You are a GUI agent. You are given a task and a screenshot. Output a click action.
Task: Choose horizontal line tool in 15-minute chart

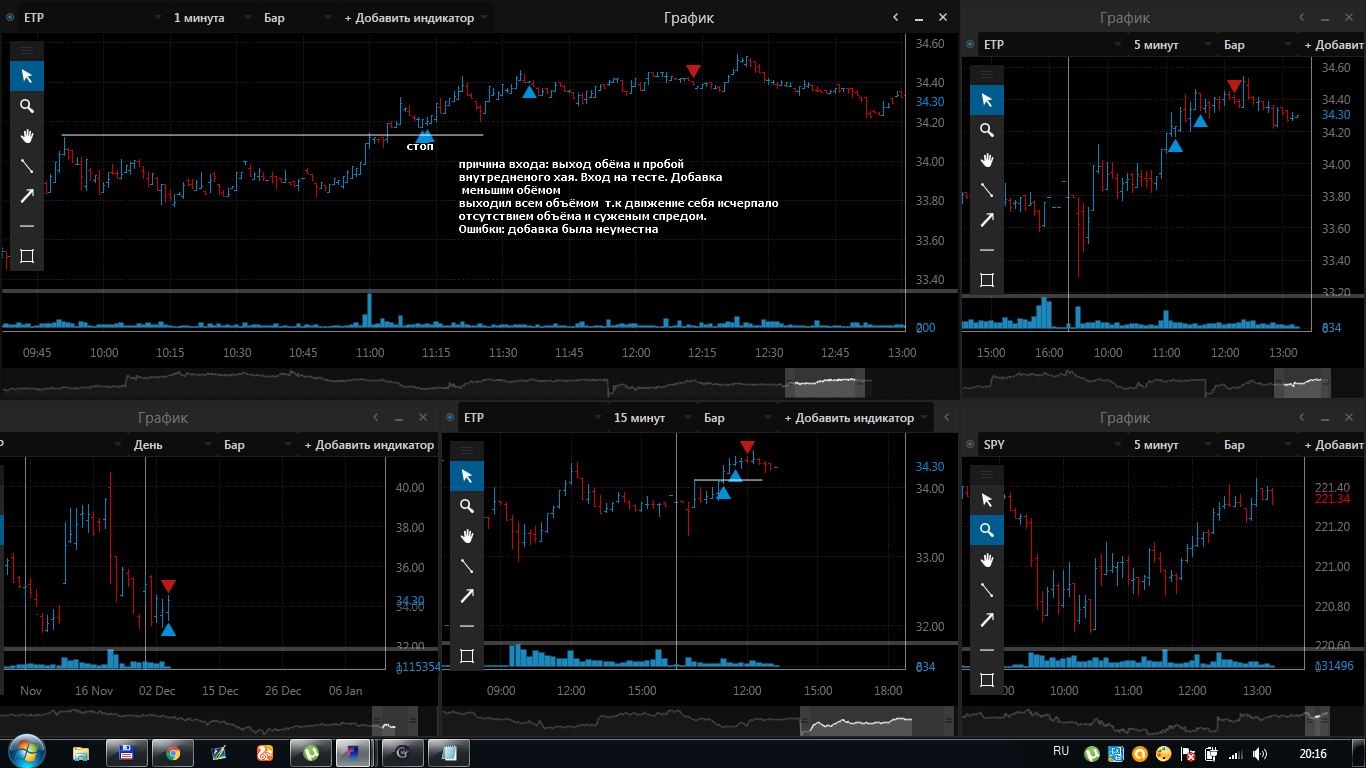[x=467, y=626]
